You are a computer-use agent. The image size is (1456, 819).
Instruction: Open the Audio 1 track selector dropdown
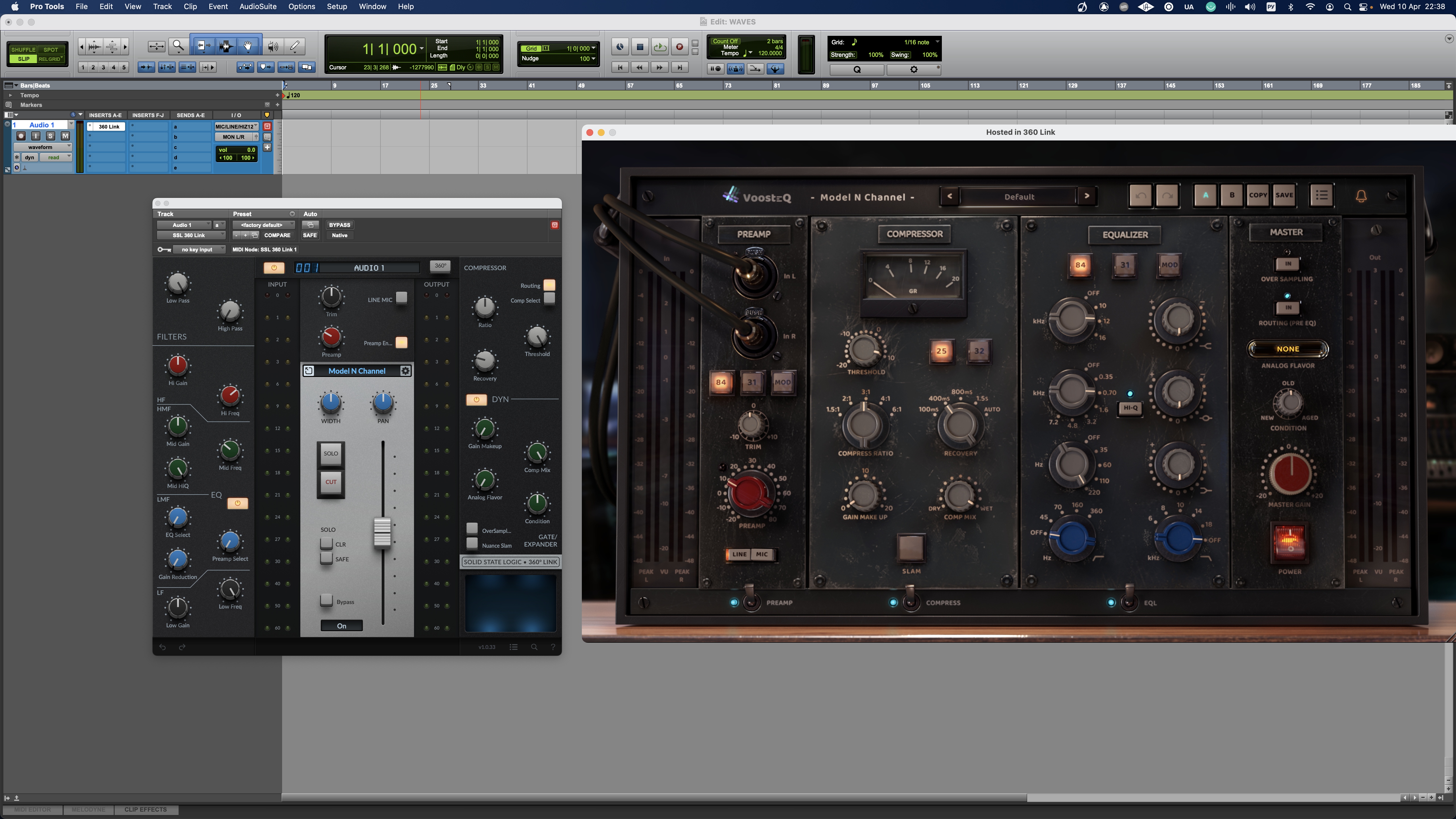point(184,225)
